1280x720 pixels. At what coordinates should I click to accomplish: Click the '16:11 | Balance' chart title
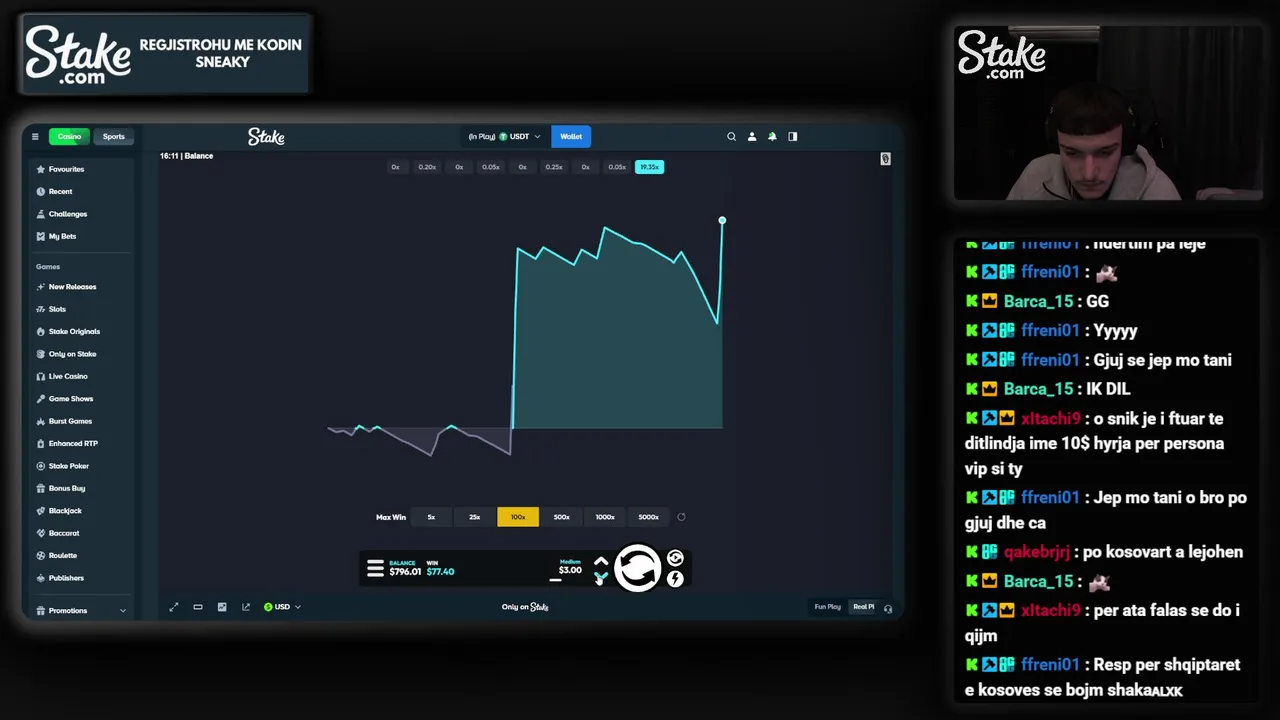pyautogui.click(x=186, y=156)
